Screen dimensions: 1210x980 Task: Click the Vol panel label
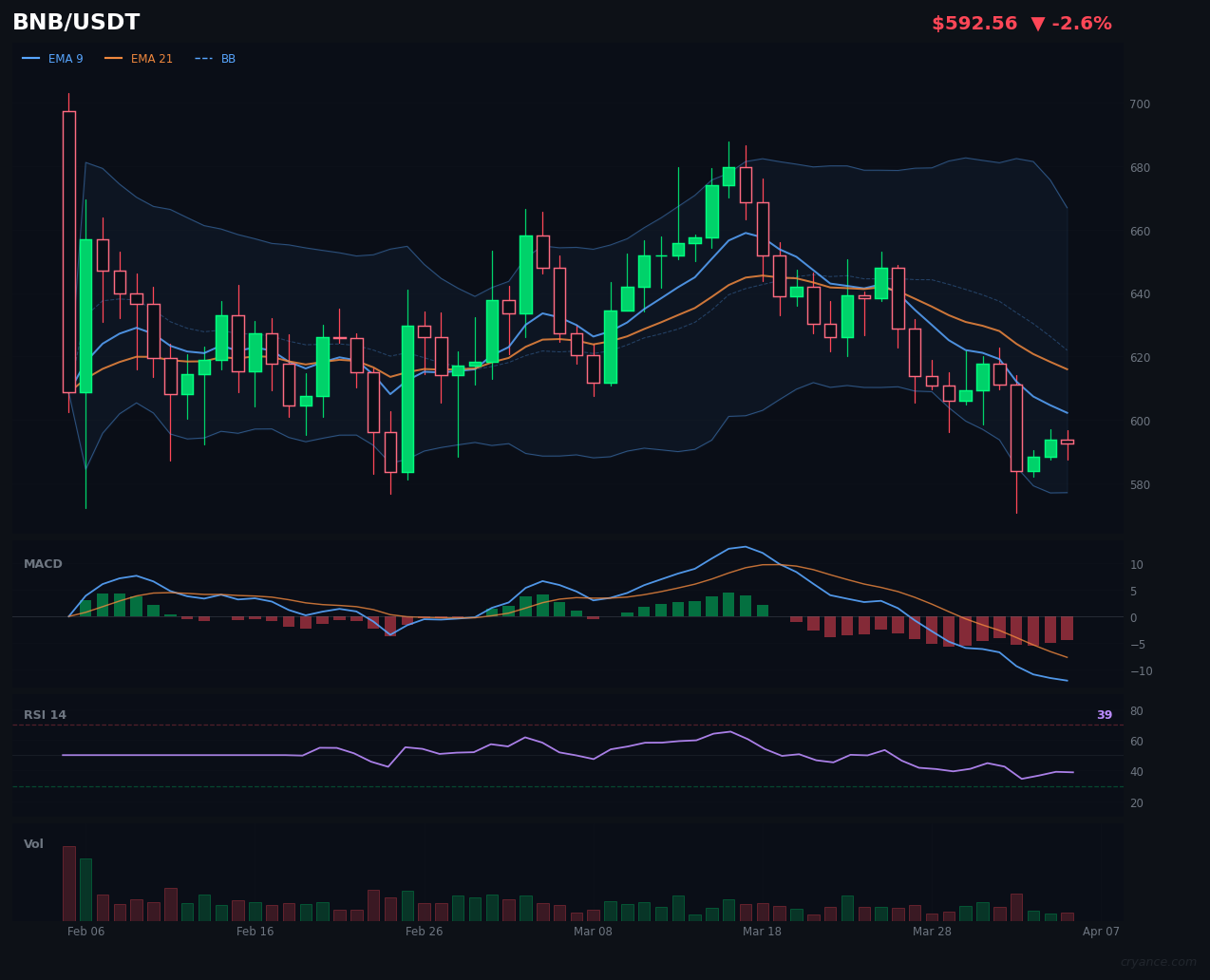33,844
